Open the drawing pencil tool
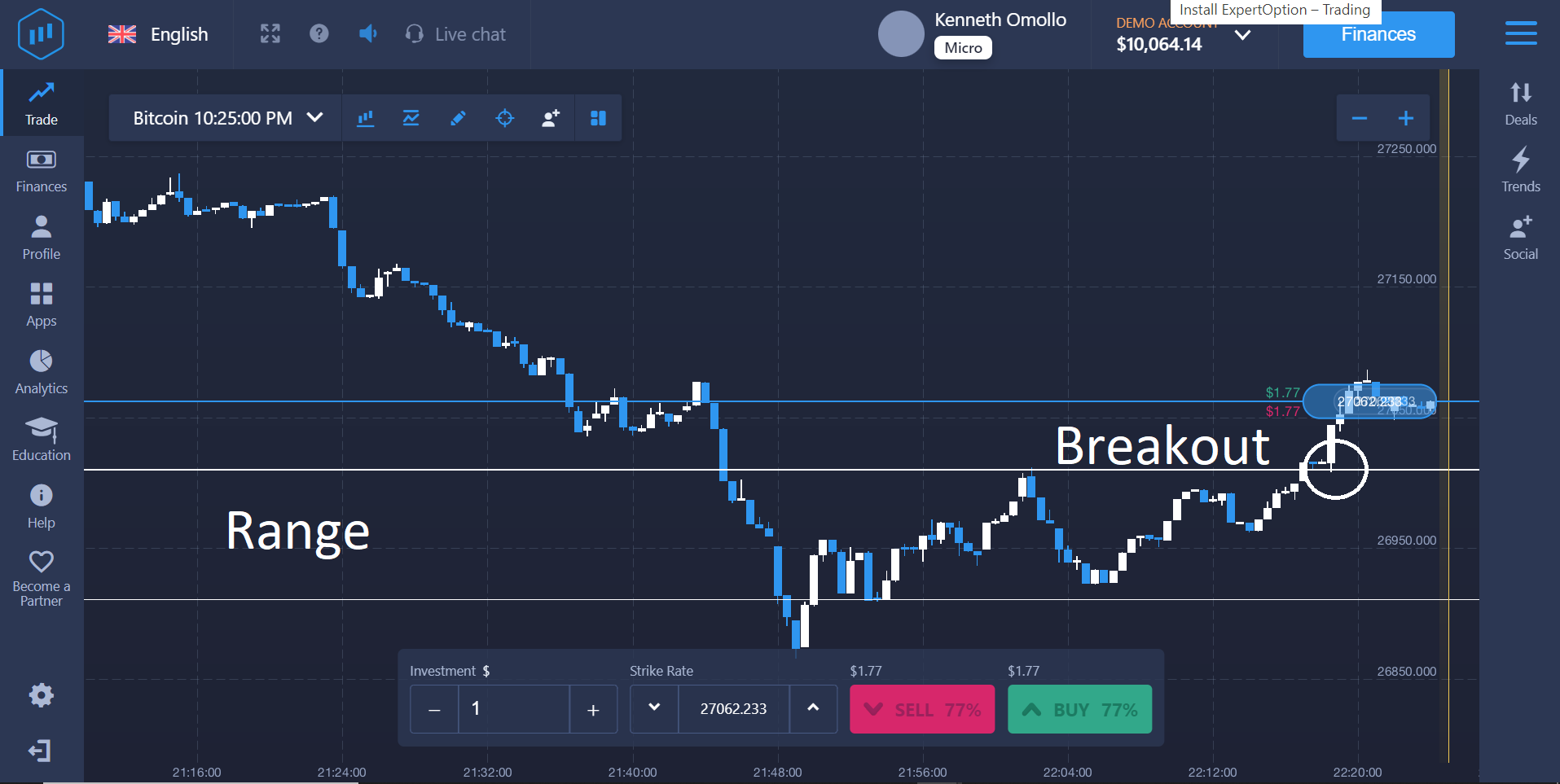This screenshot has width=1560, height=784. coord(458,117)
